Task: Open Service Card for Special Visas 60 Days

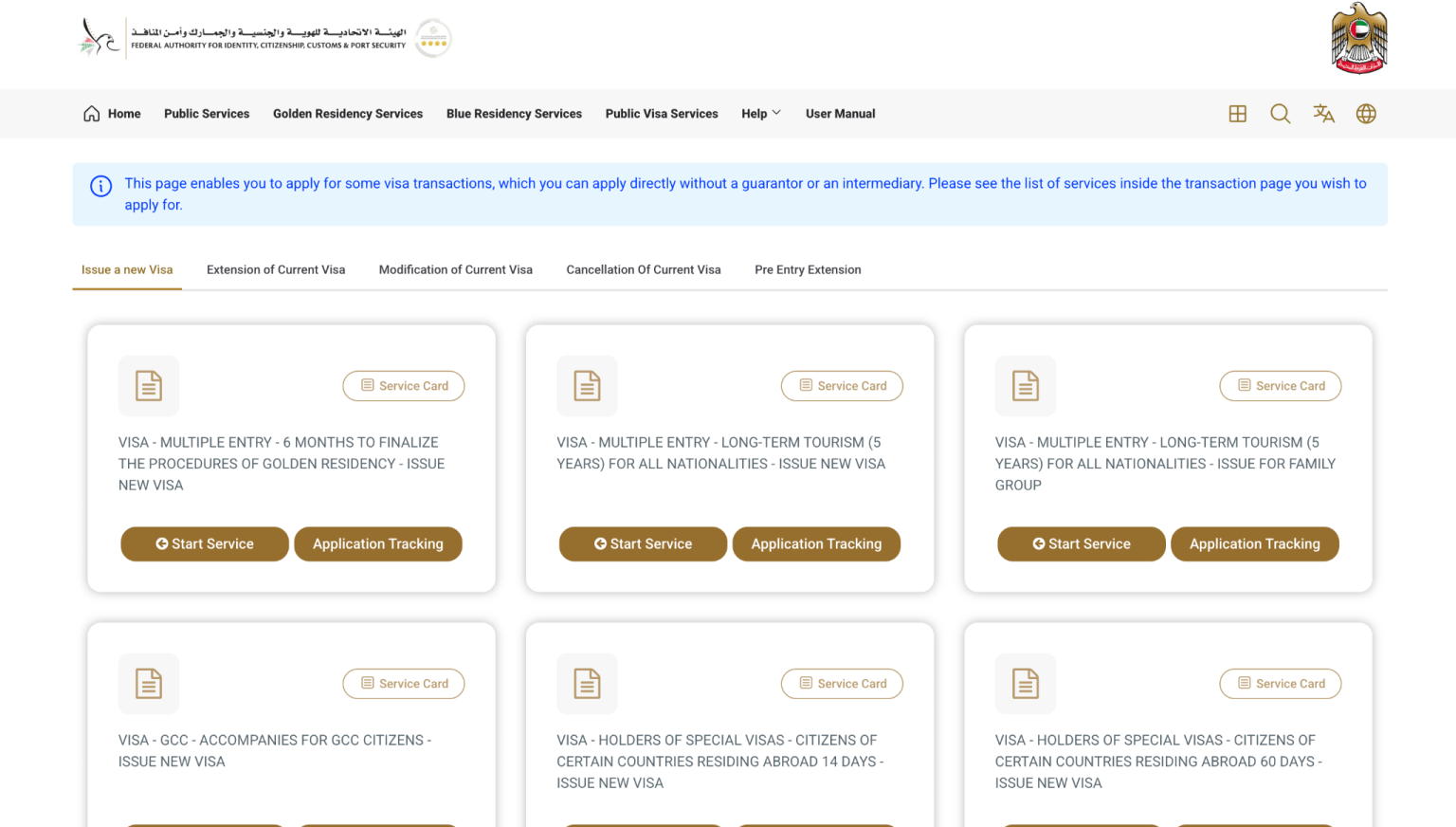Action: 1281,684
